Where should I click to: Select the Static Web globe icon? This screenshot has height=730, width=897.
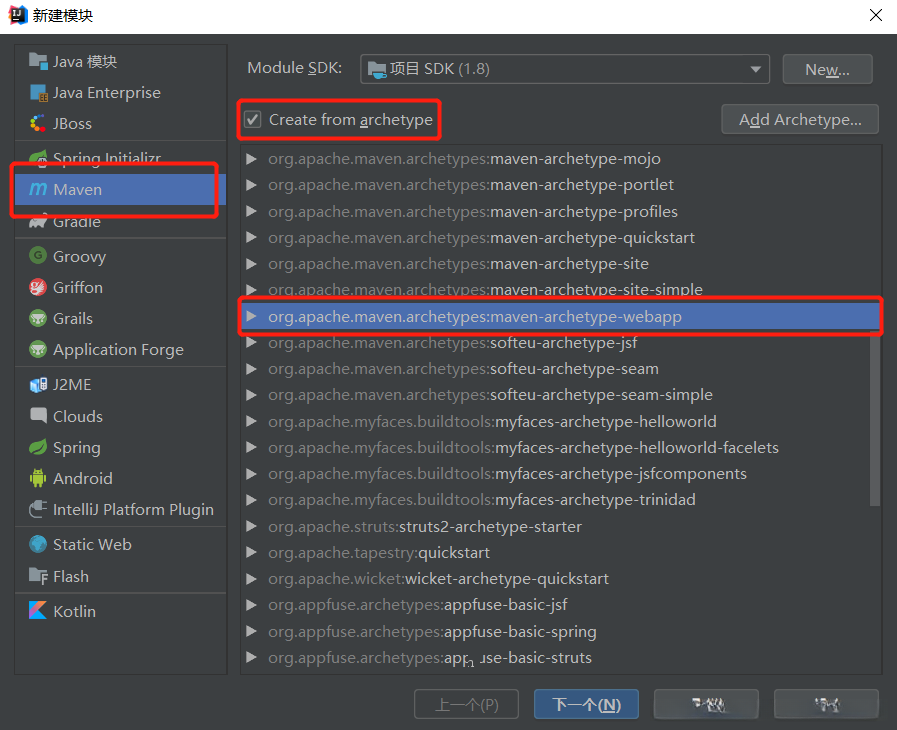[x=38, y=545]
